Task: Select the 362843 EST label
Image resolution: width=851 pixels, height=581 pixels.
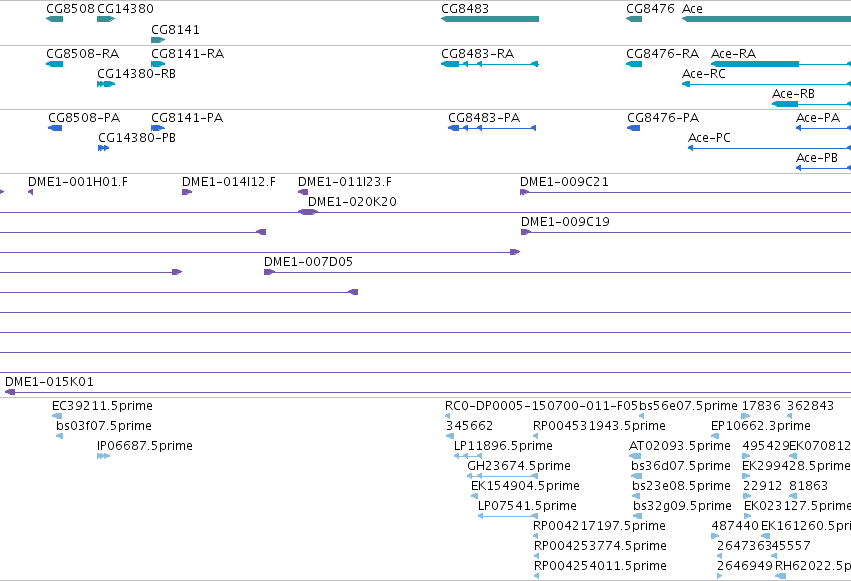Action: (x=810, y=406)
